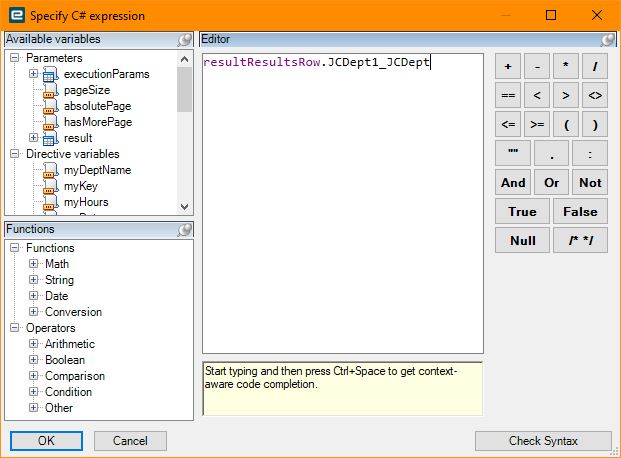Confirm with the OK button
The height and width of the screenshot is (458, 621).
[x=46, y=441]
